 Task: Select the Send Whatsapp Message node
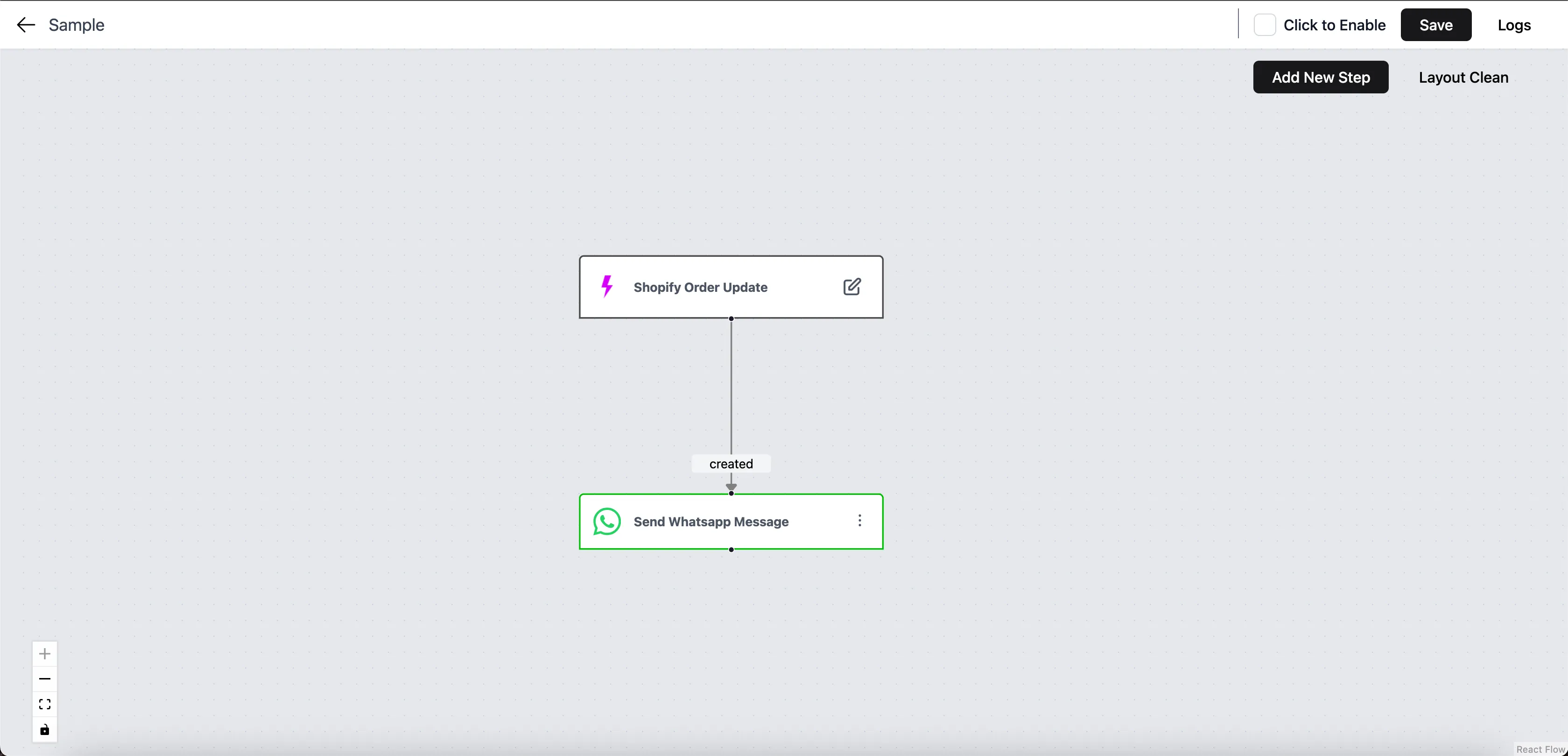tap(731, 522)
